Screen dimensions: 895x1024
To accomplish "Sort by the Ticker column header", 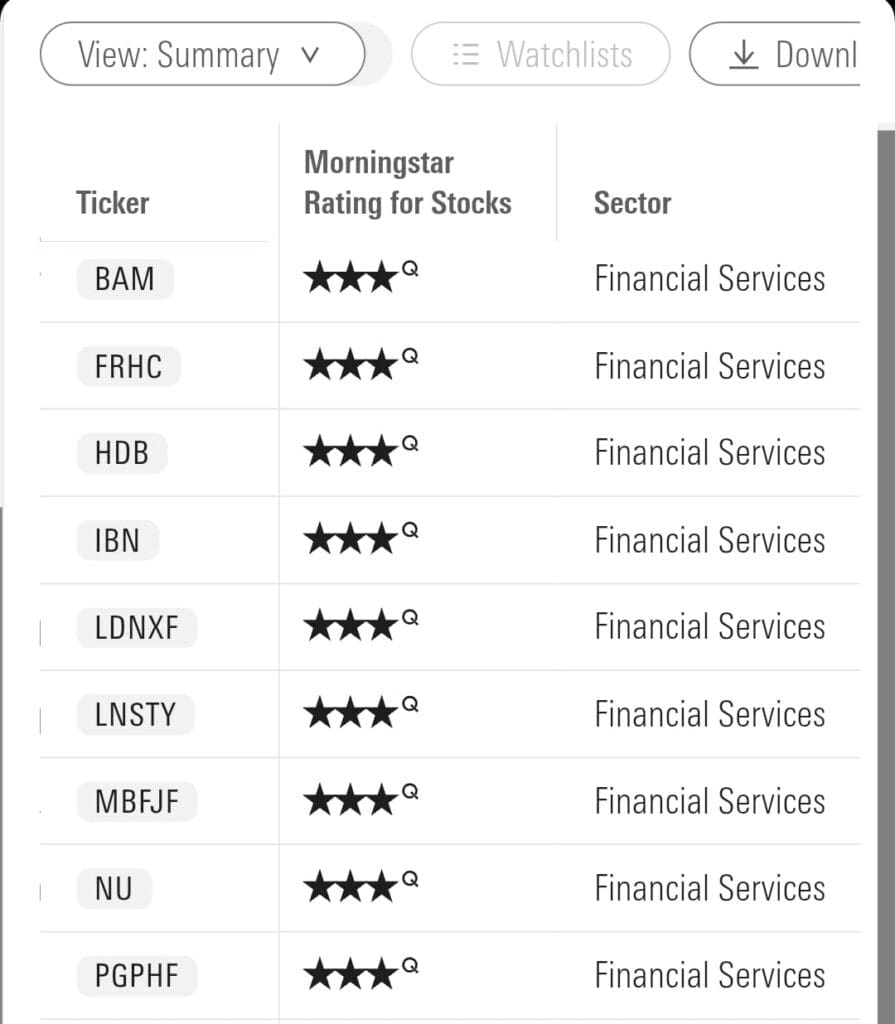I will pyautogui.click(x=112, y=202).
